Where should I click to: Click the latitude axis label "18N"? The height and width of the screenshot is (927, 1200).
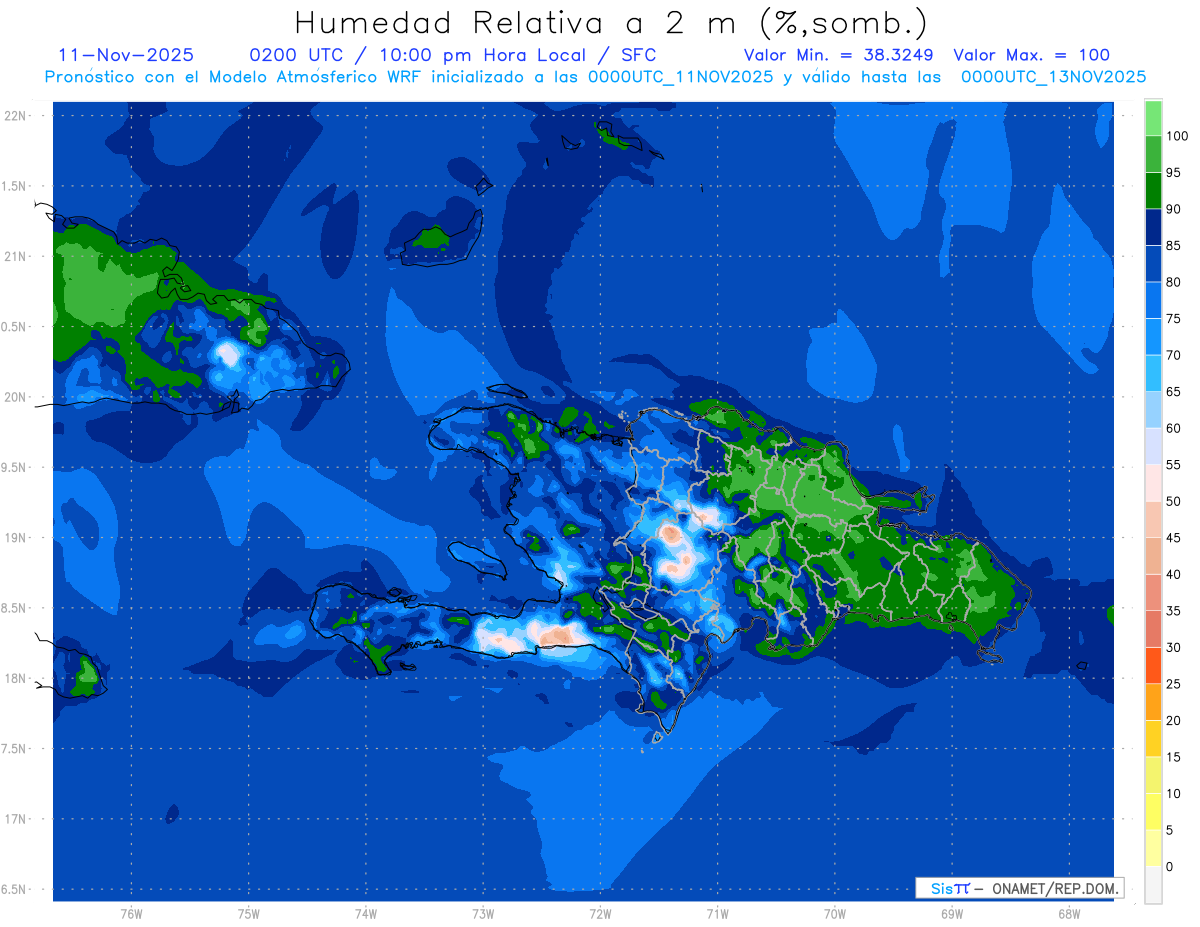point(17,678)
